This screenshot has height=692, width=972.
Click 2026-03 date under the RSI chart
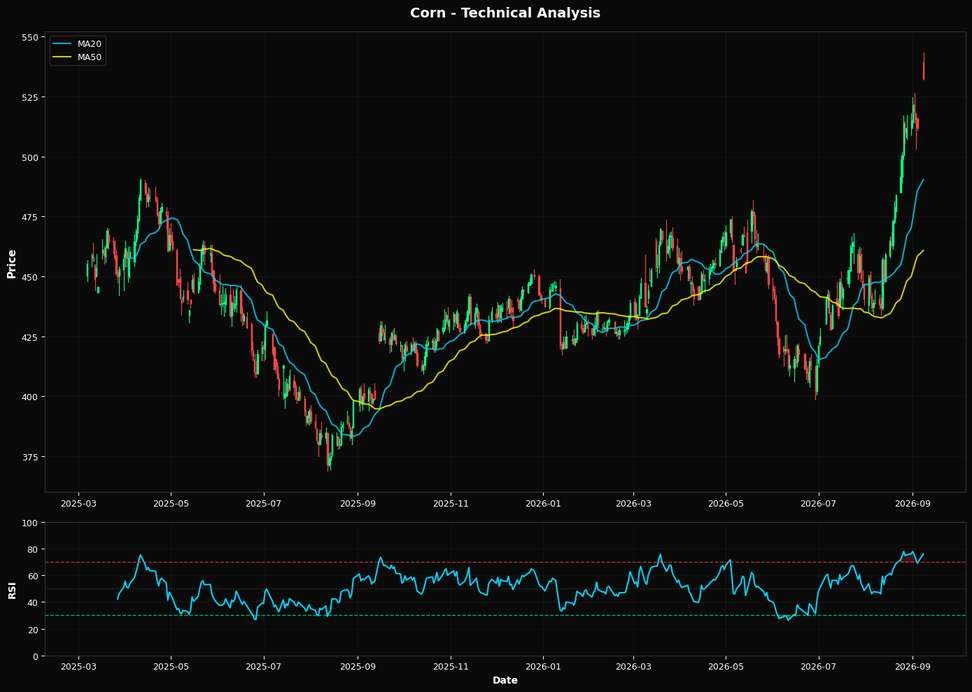point(634,667)
